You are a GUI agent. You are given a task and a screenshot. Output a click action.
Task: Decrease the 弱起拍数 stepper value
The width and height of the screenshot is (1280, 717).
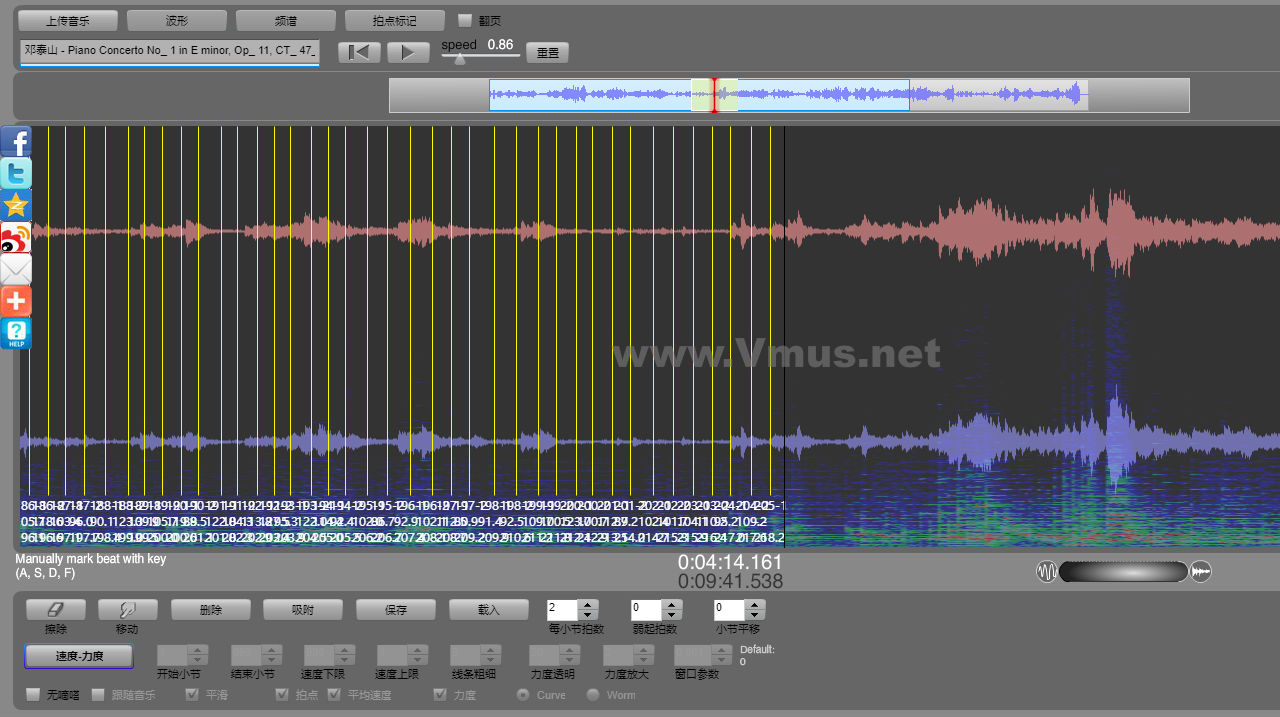[x=672, y=614]
